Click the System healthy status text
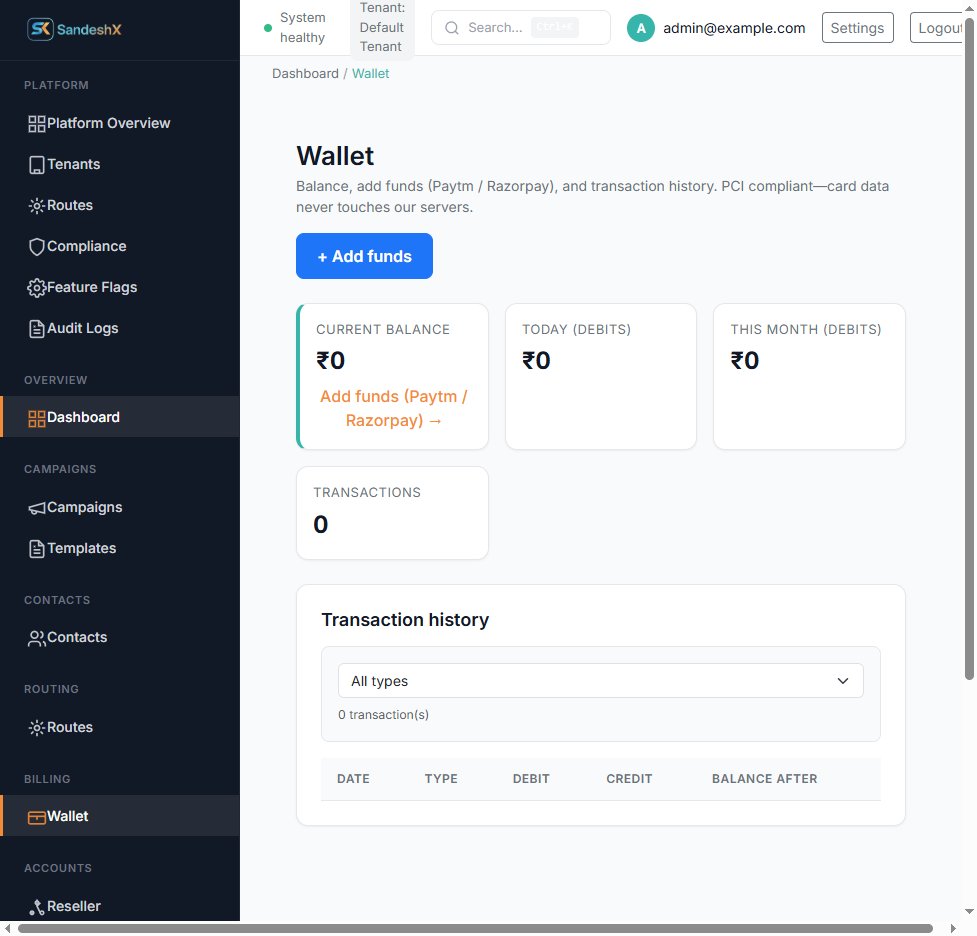 click(x=302, y=27)
